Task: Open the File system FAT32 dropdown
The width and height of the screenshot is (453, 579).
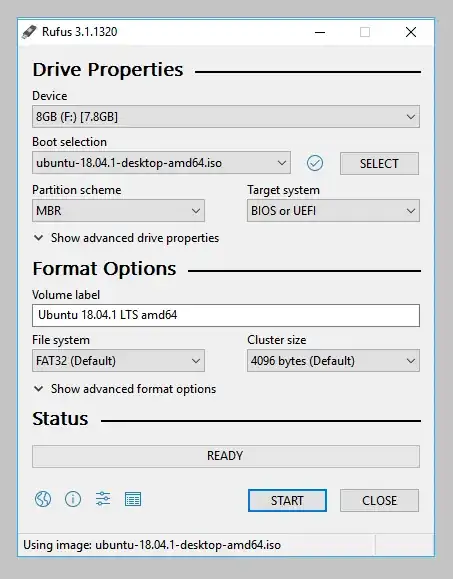Action: pos(118,361)
